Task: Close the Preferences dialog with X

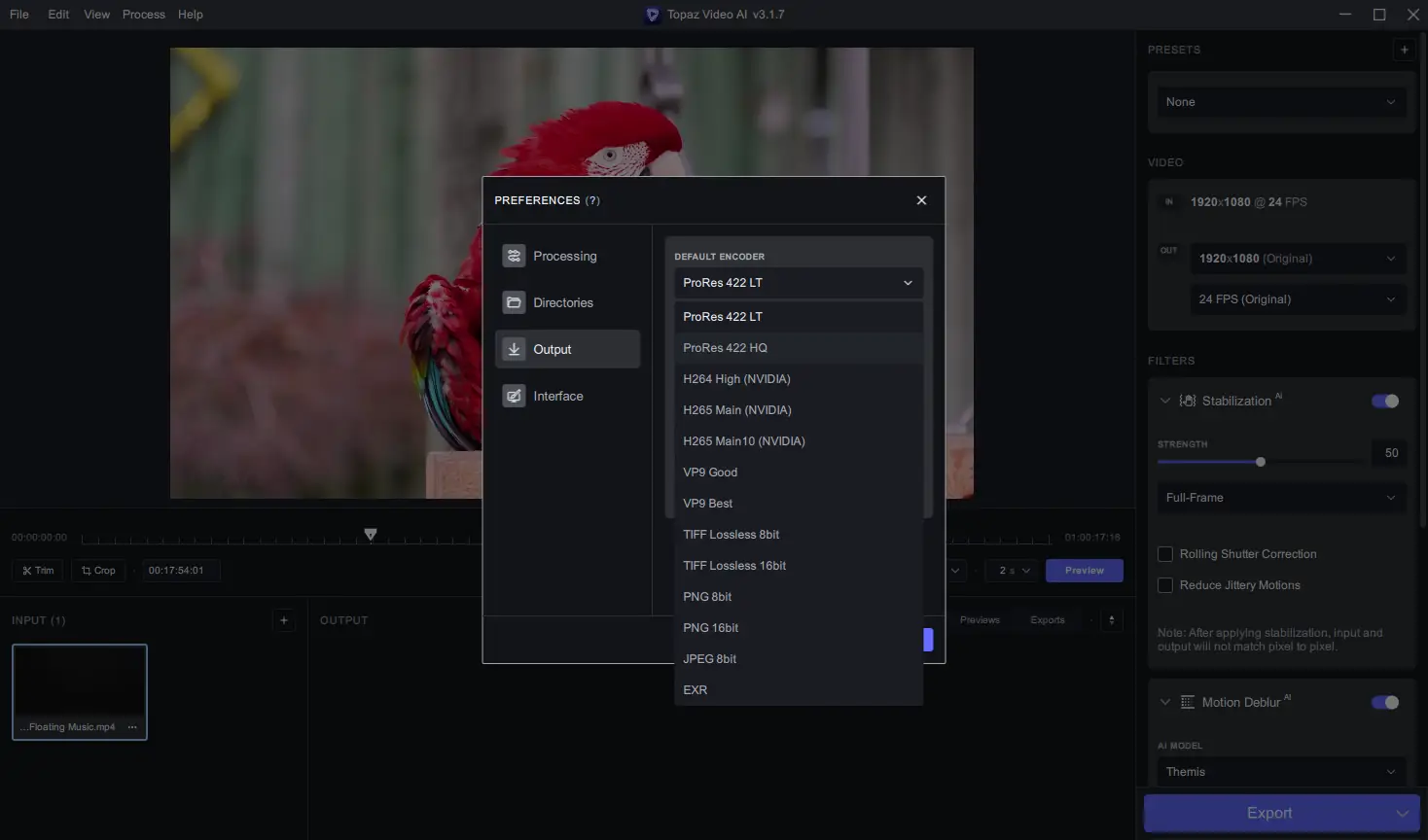Action: point(921,200)
